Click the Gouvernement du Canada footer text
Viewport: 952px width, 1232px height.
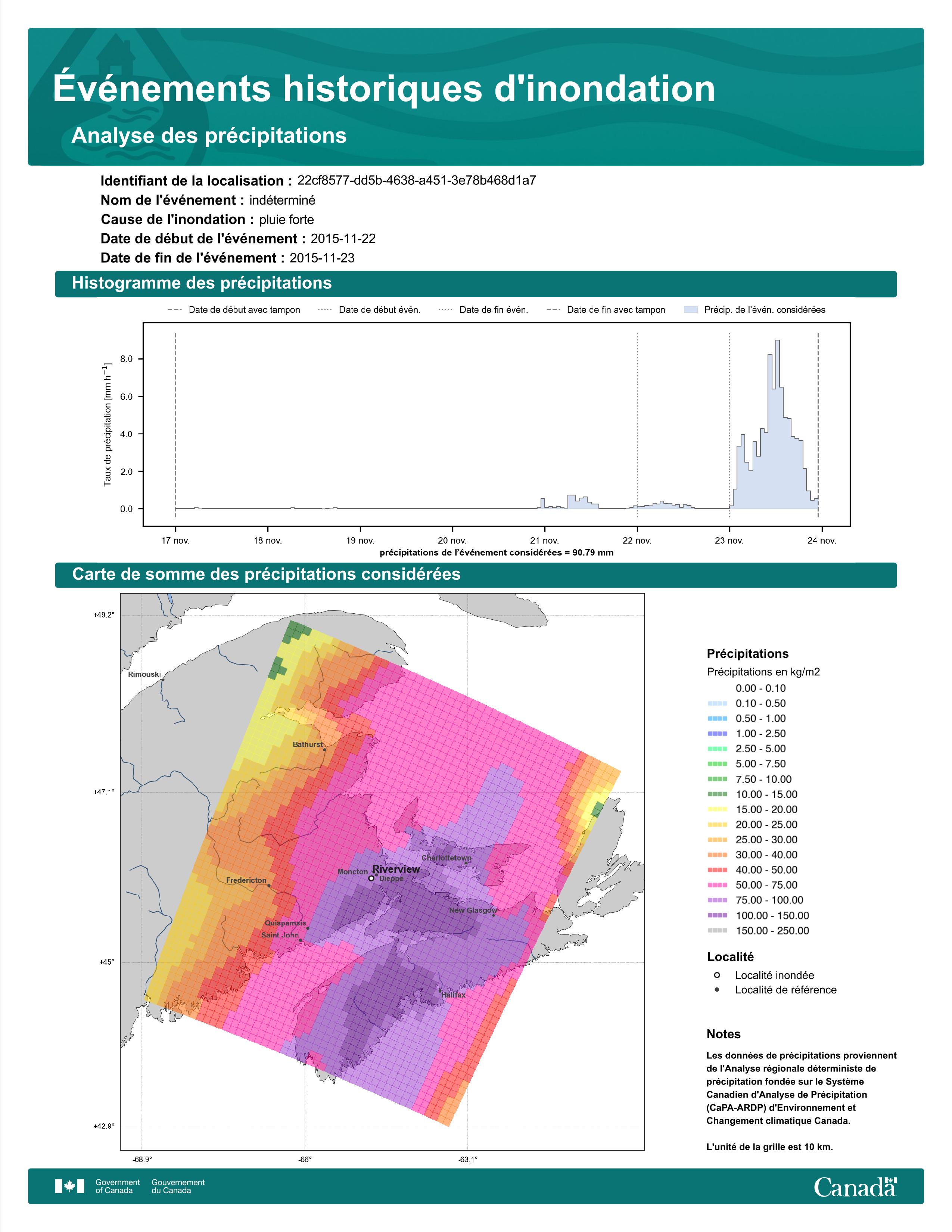[x=178, y=1186]
